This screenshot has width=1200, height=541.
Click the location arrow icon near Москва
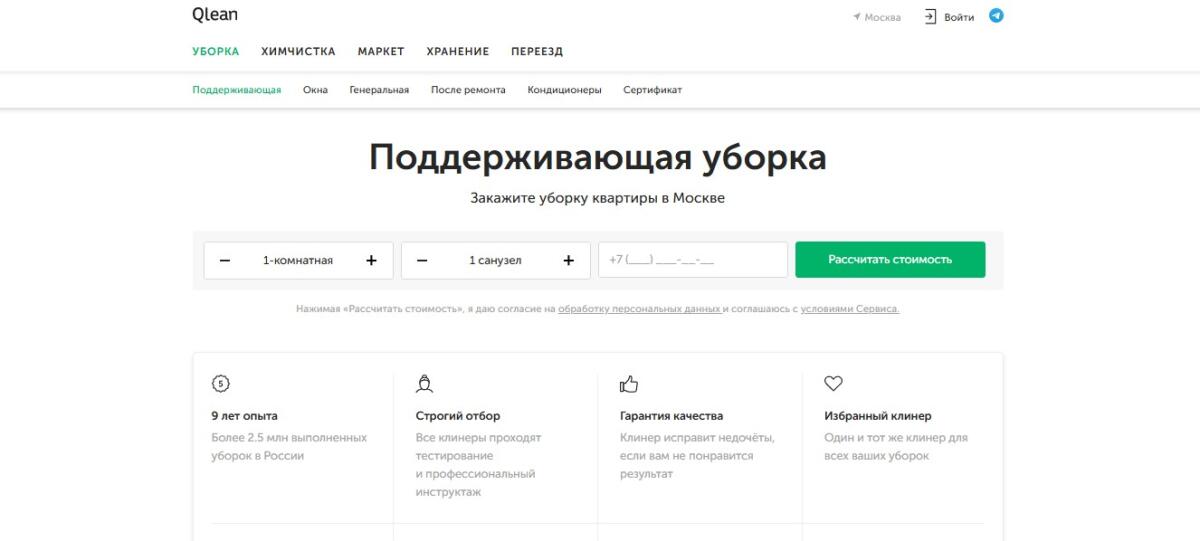coord(857,17)
